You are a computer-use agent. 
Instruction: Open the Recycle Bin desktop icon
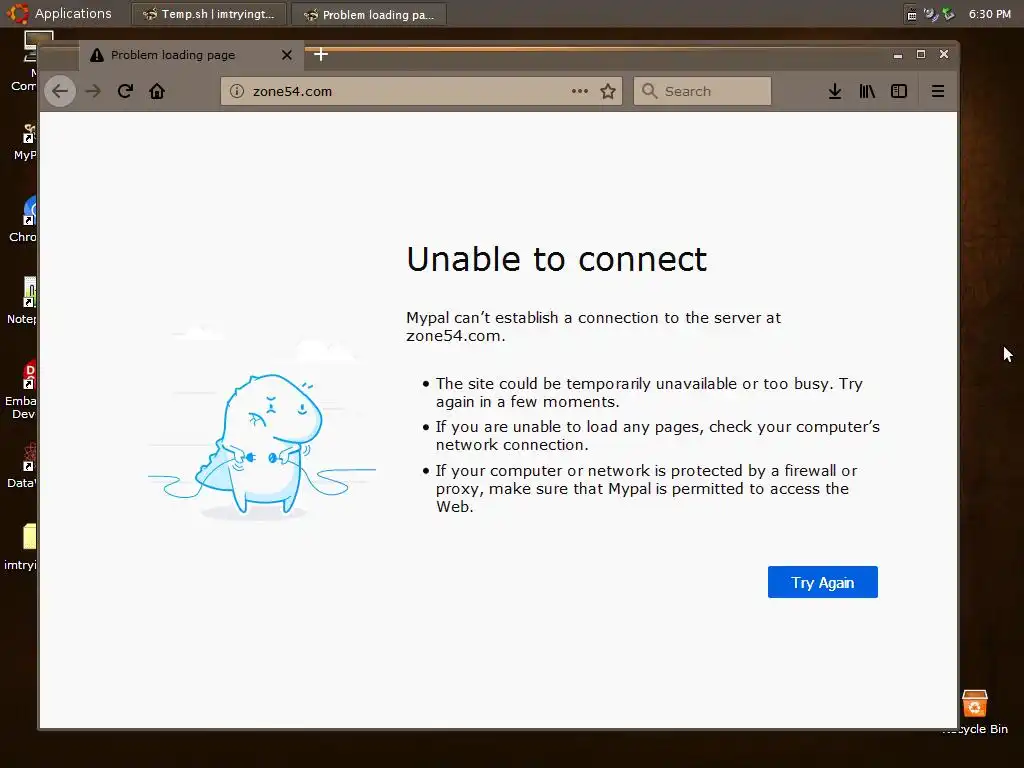tap(975, 713)
